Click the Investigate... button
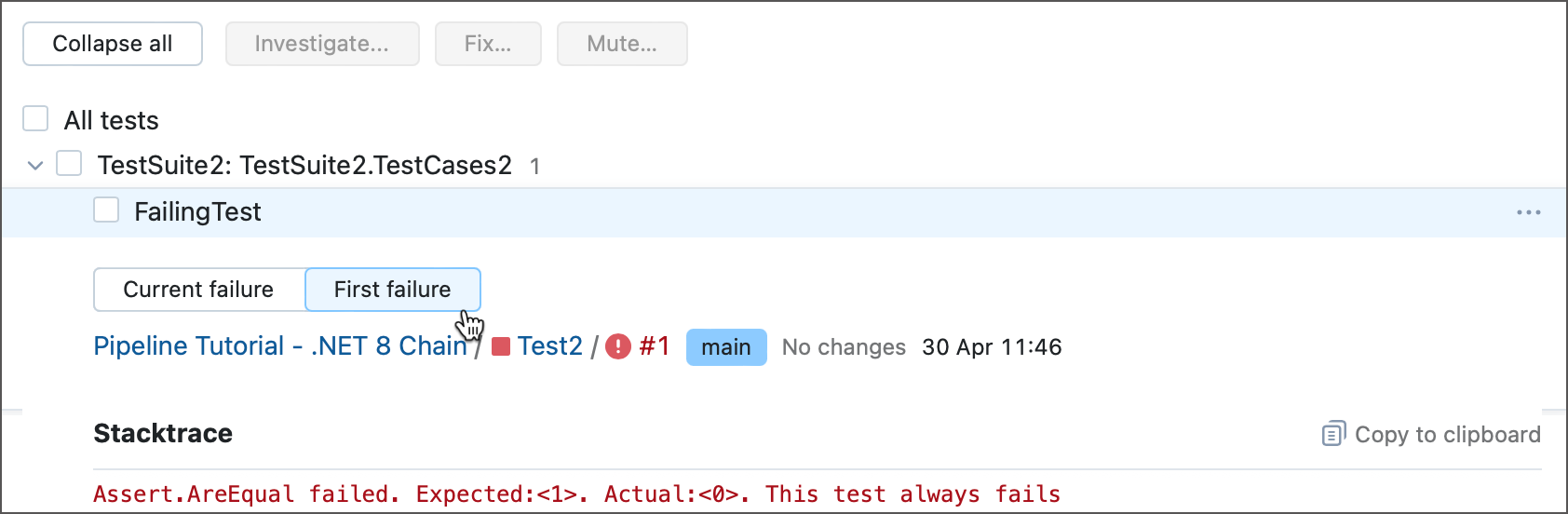 coord(322,44)
